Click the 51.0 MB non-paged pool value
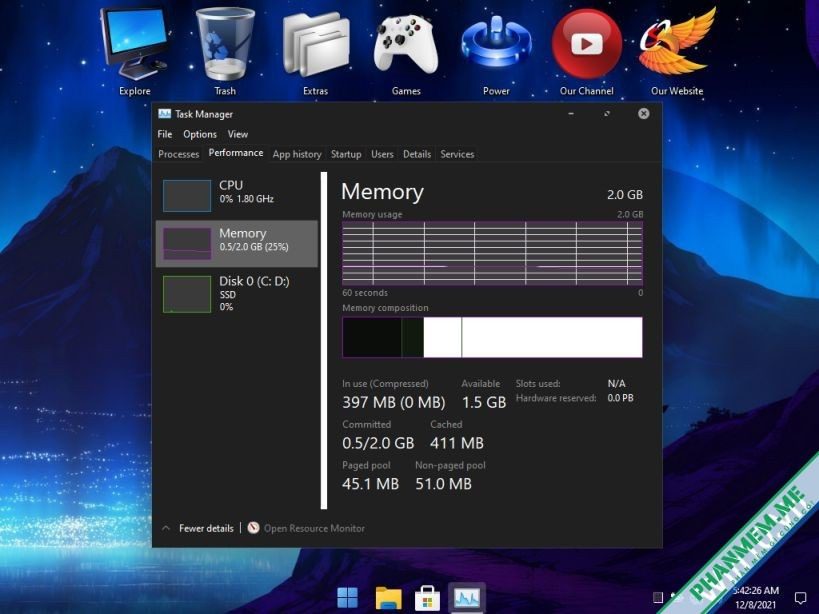The width and height of the screenshot is (819, 614). point(443,484)
